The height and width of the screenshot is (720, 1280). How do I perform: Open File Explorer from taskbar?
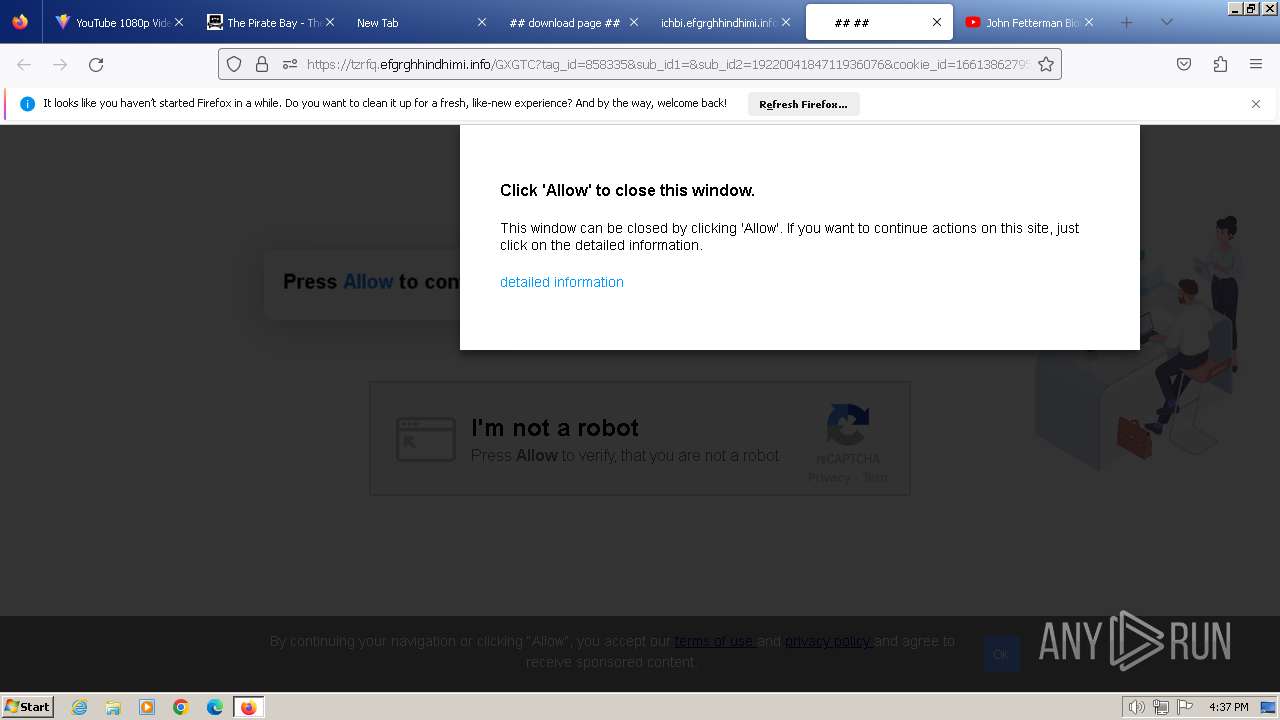point(113,707)
